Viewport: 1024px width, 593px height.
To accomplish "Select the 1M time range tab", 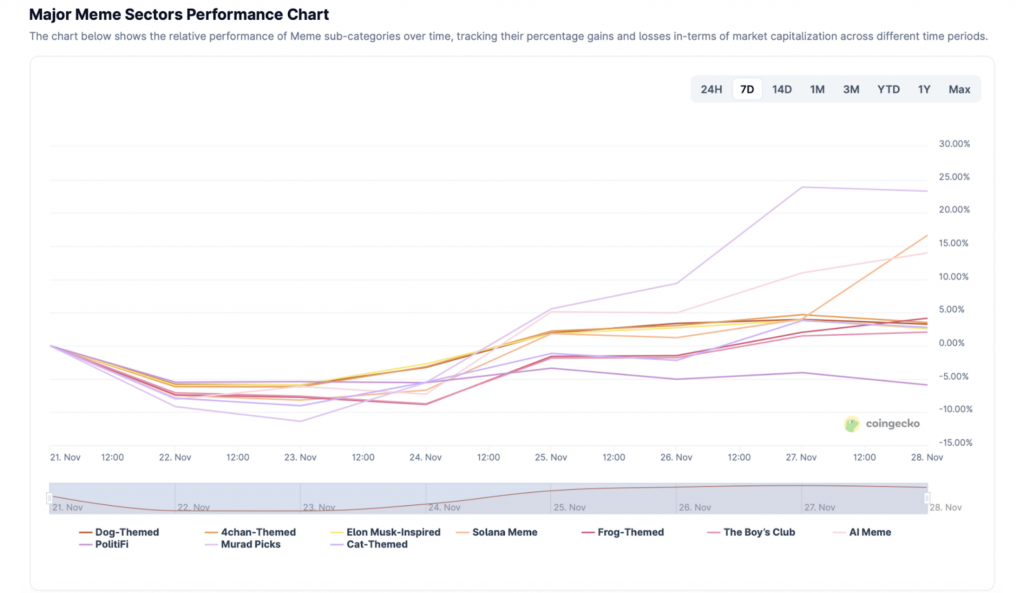I will click(817, 89).
